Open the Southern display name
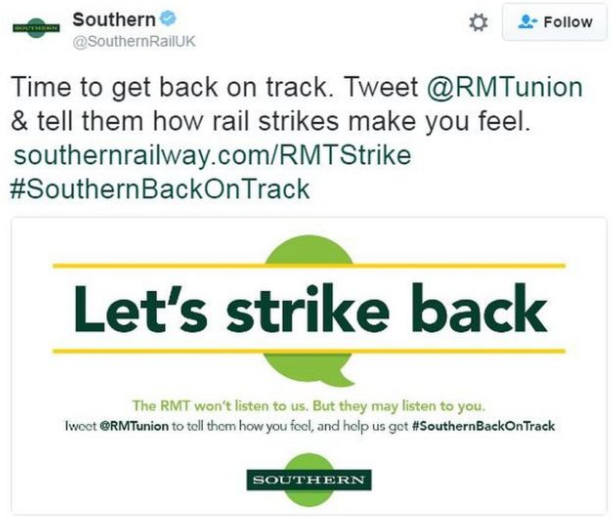Screen dimensions: 612x518 point(114,20)
